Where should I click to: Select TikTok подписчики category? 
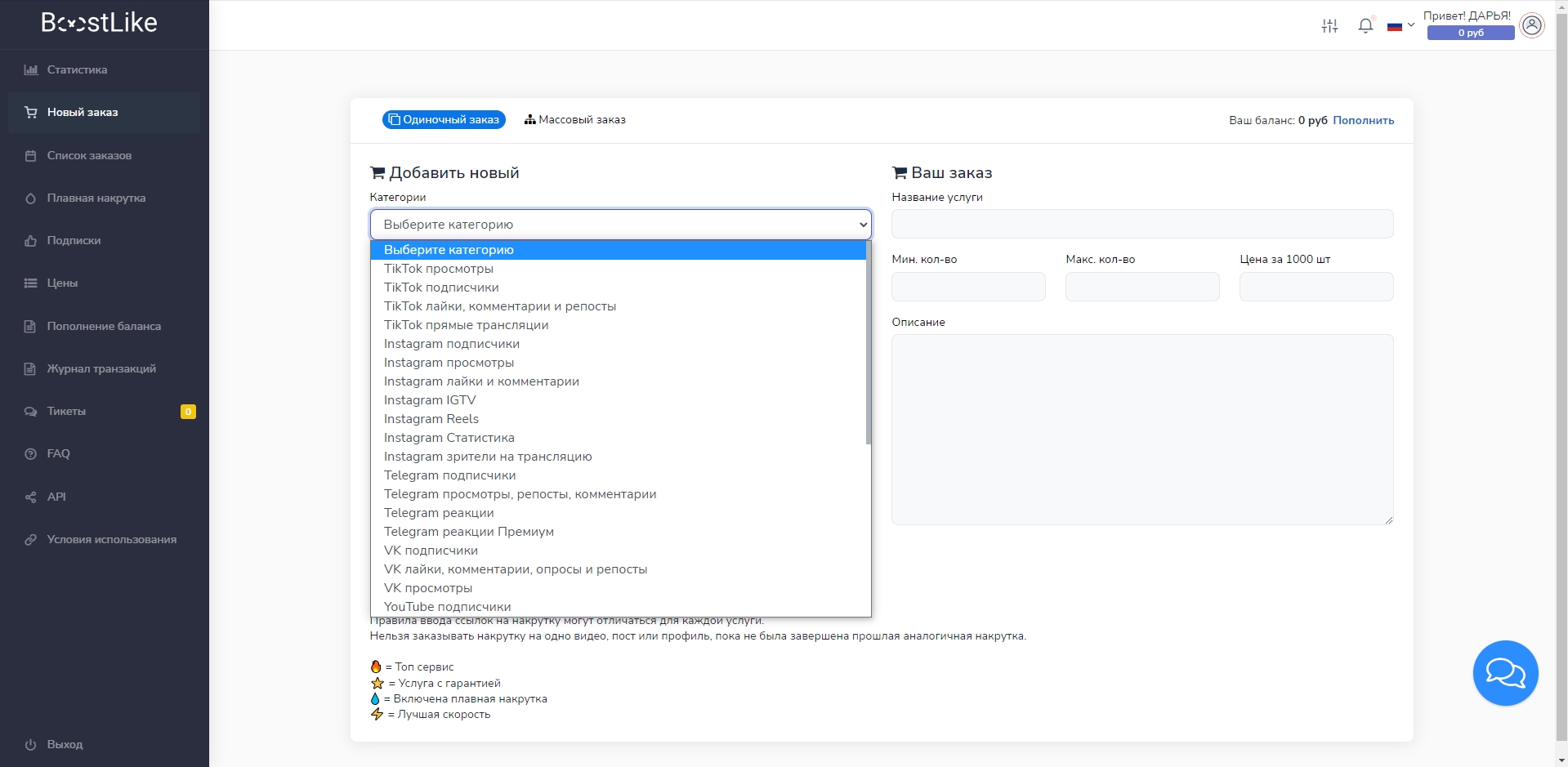pos(618,288)
